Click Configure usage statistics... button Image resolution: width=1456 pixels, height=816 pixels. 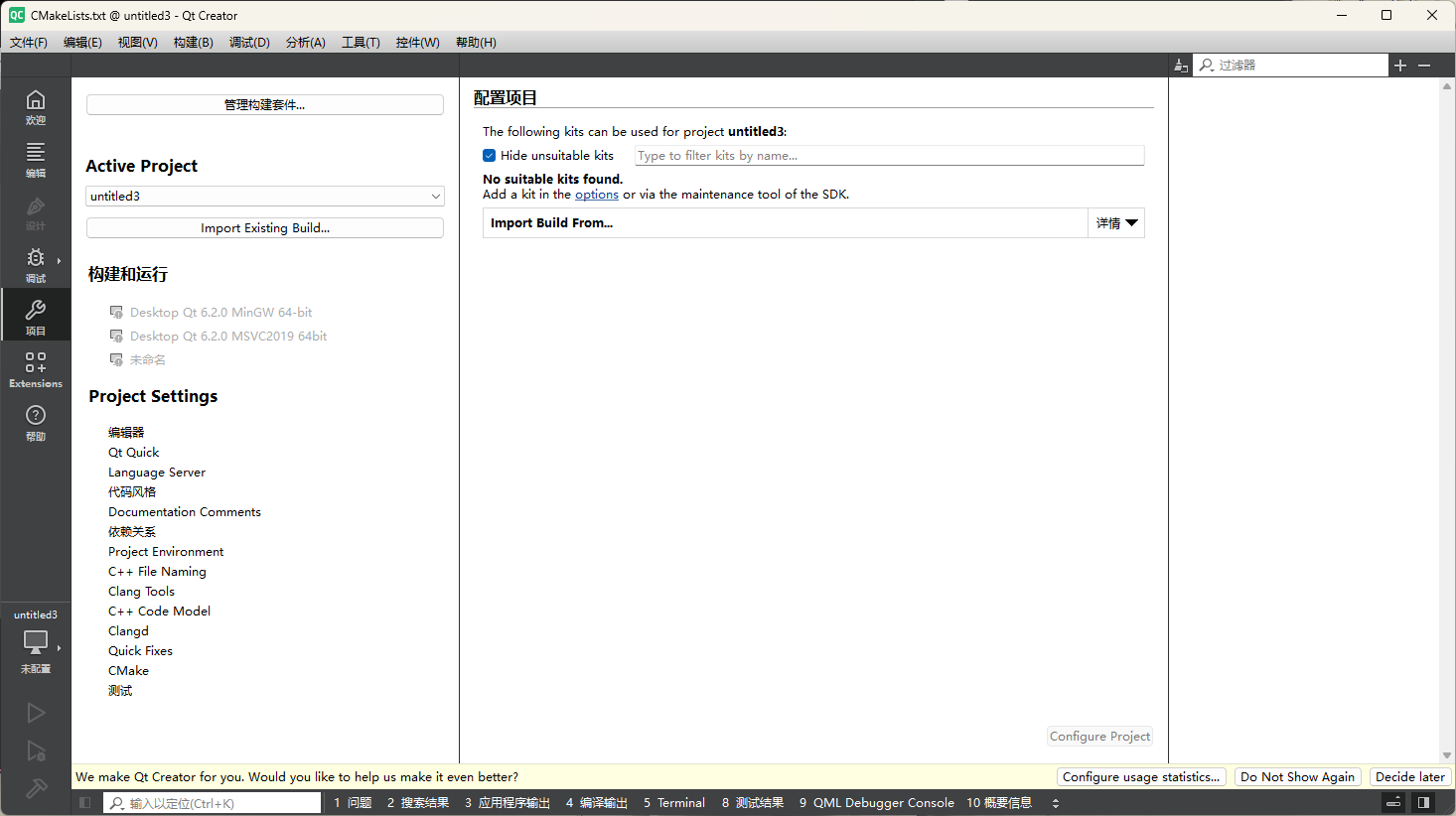pyautogui.click(x=1141, y=777)
